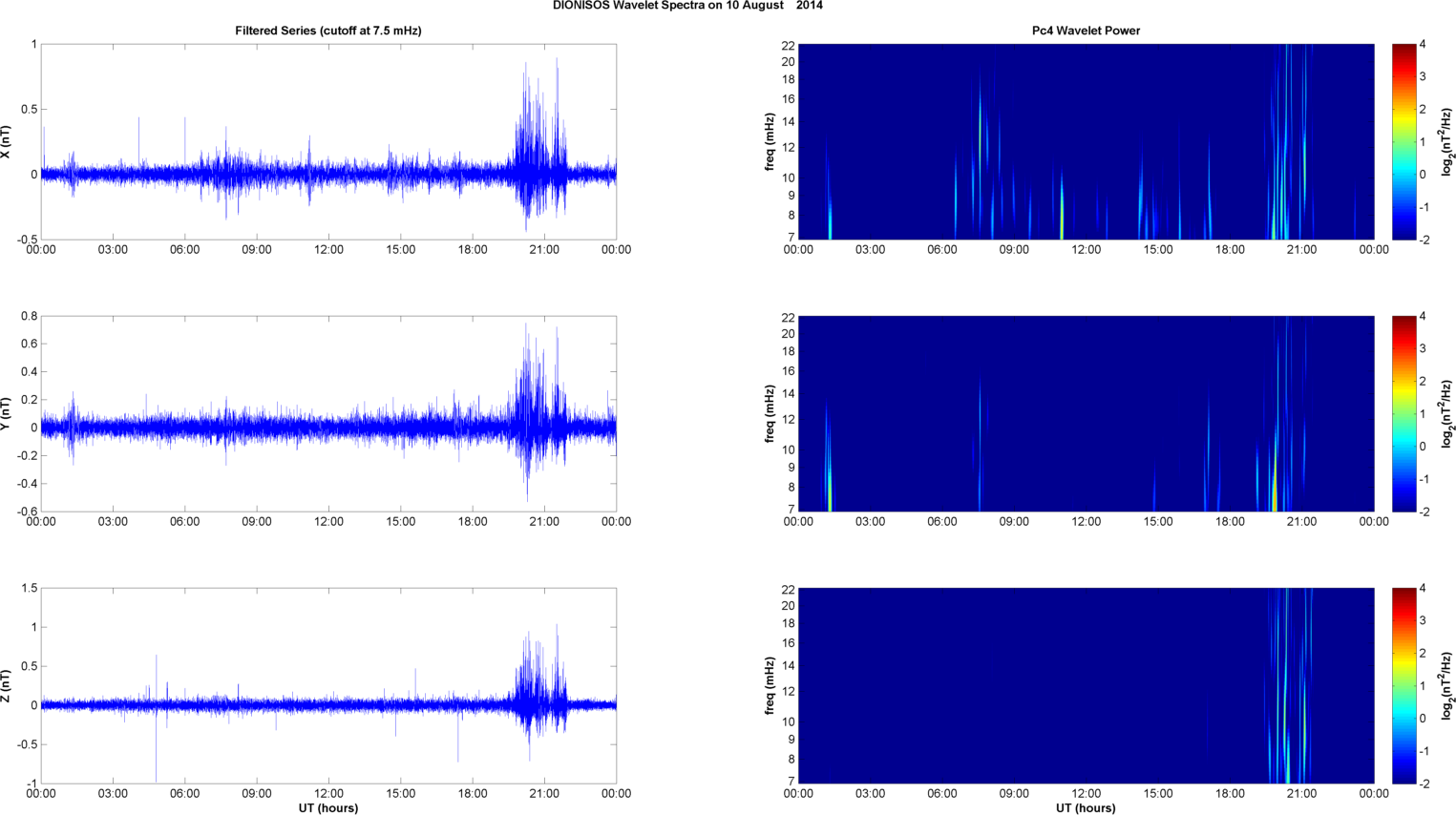Click UT (hours) label under Z series plot
Viewport: 1456px width, 815px height.
328,807
